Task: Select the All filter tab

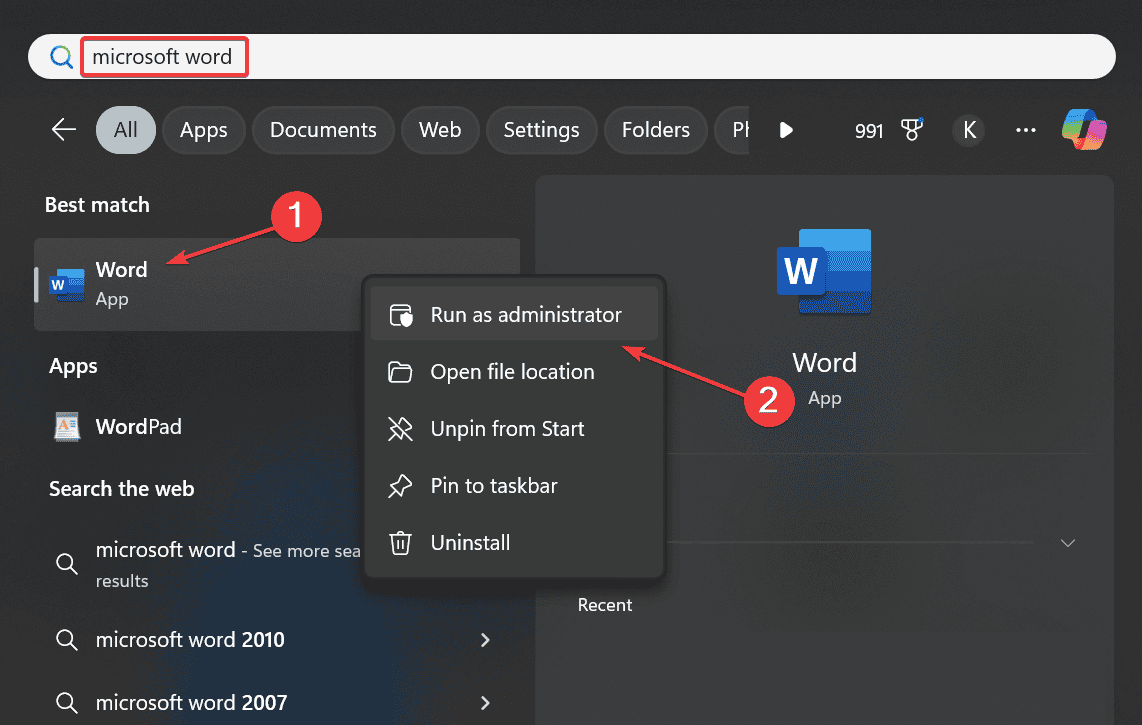Action: [125, 130]
